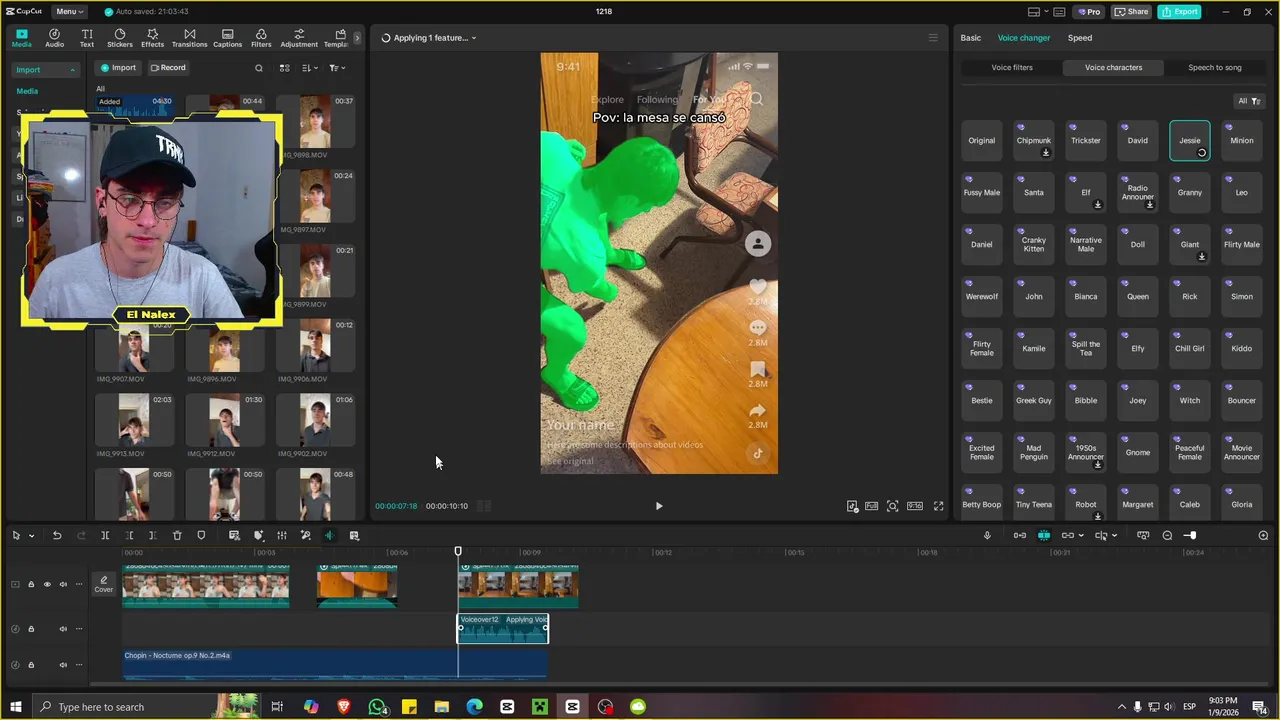Toggle main track magnet snapping

[1019, 535]
